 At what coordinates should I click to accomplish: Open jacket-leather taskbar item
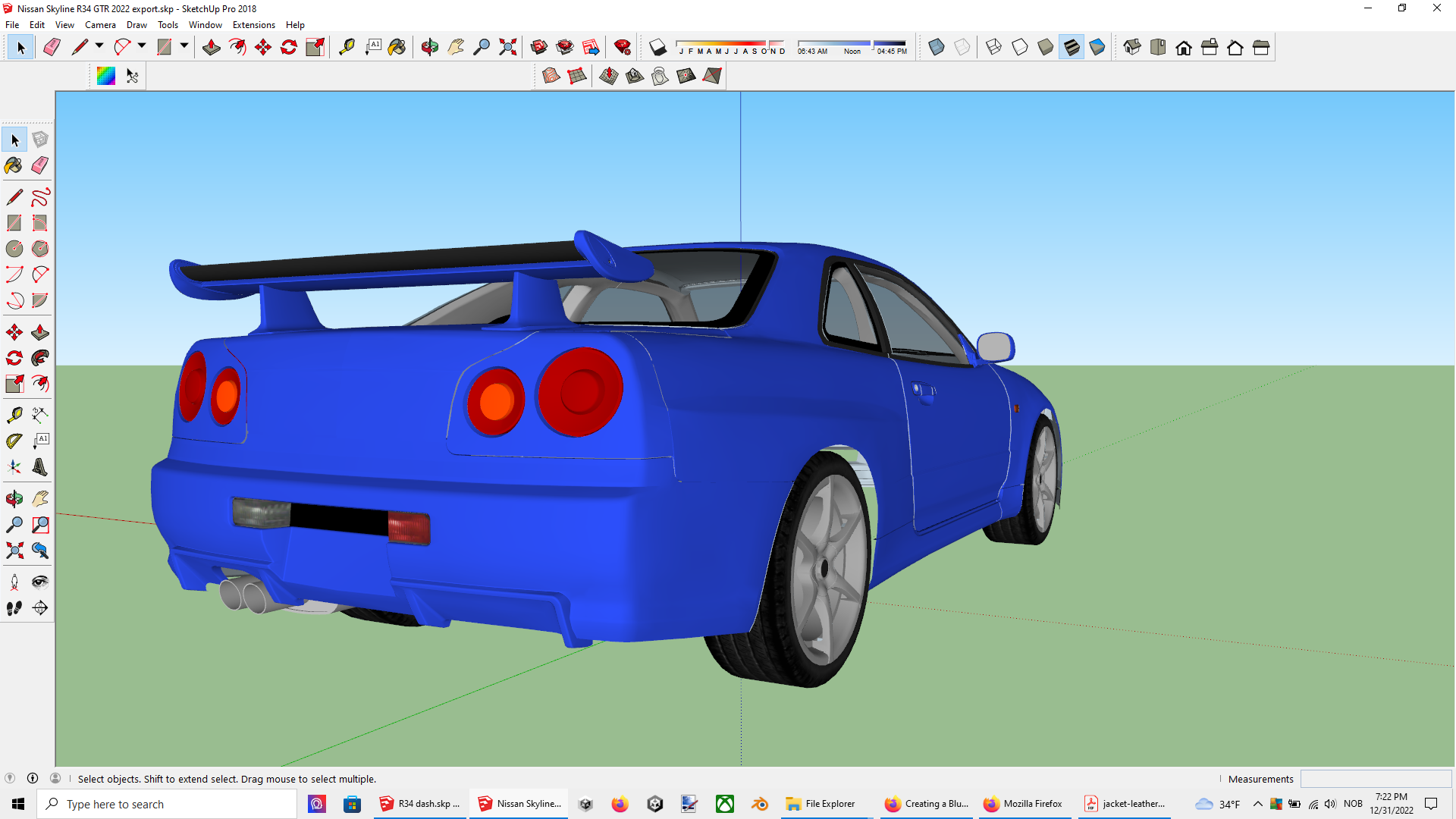pos(1125,804)
